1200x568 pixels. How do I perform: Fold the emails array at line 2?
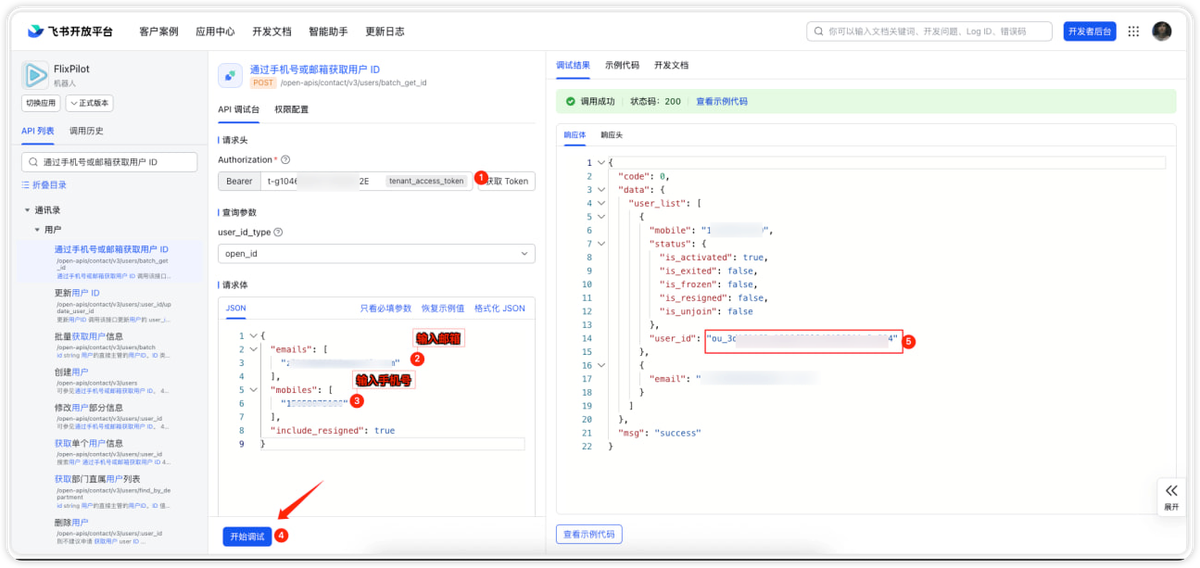pos(253,350)
